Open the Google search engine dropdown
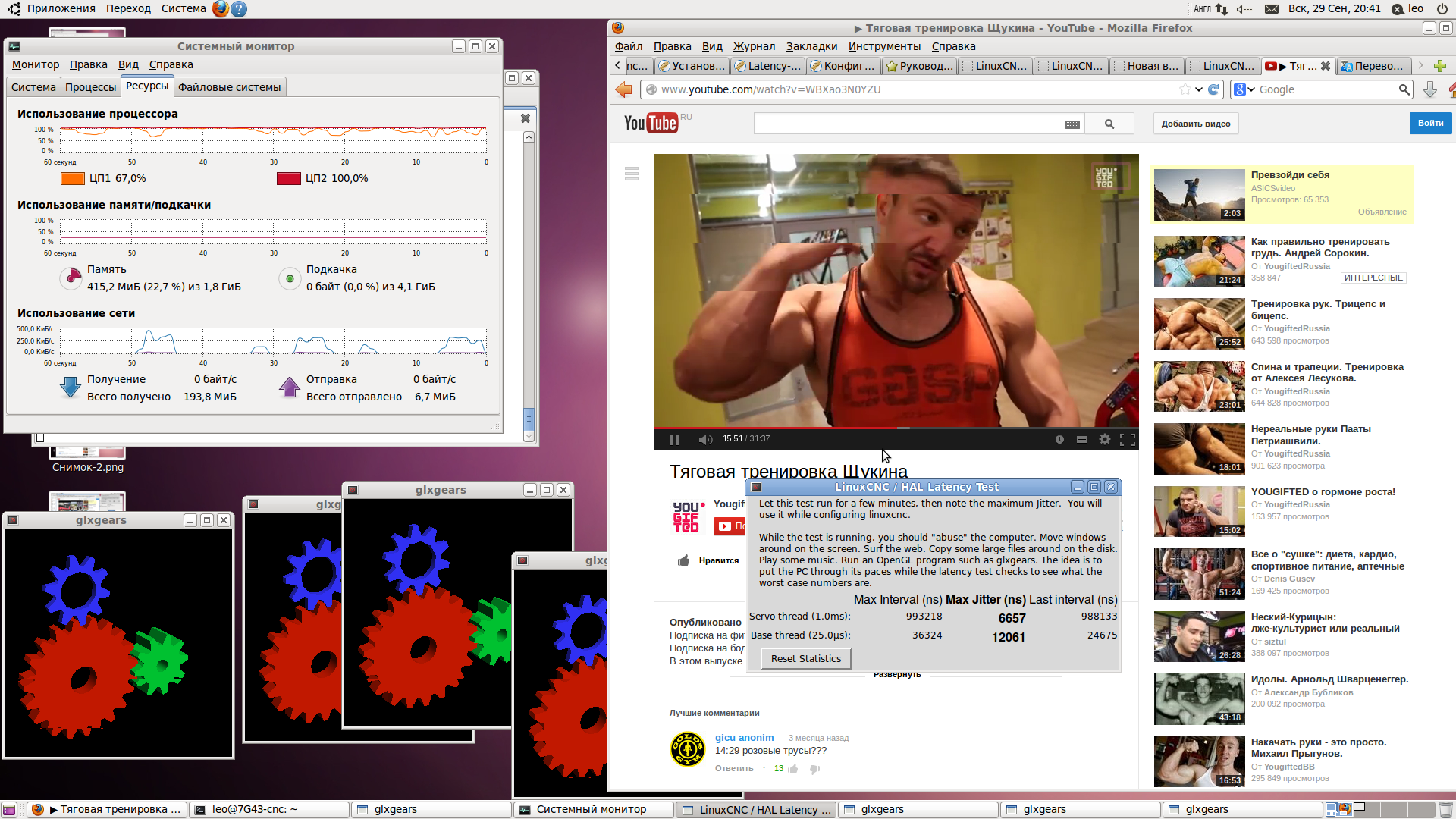 [x=1244, y=89]
